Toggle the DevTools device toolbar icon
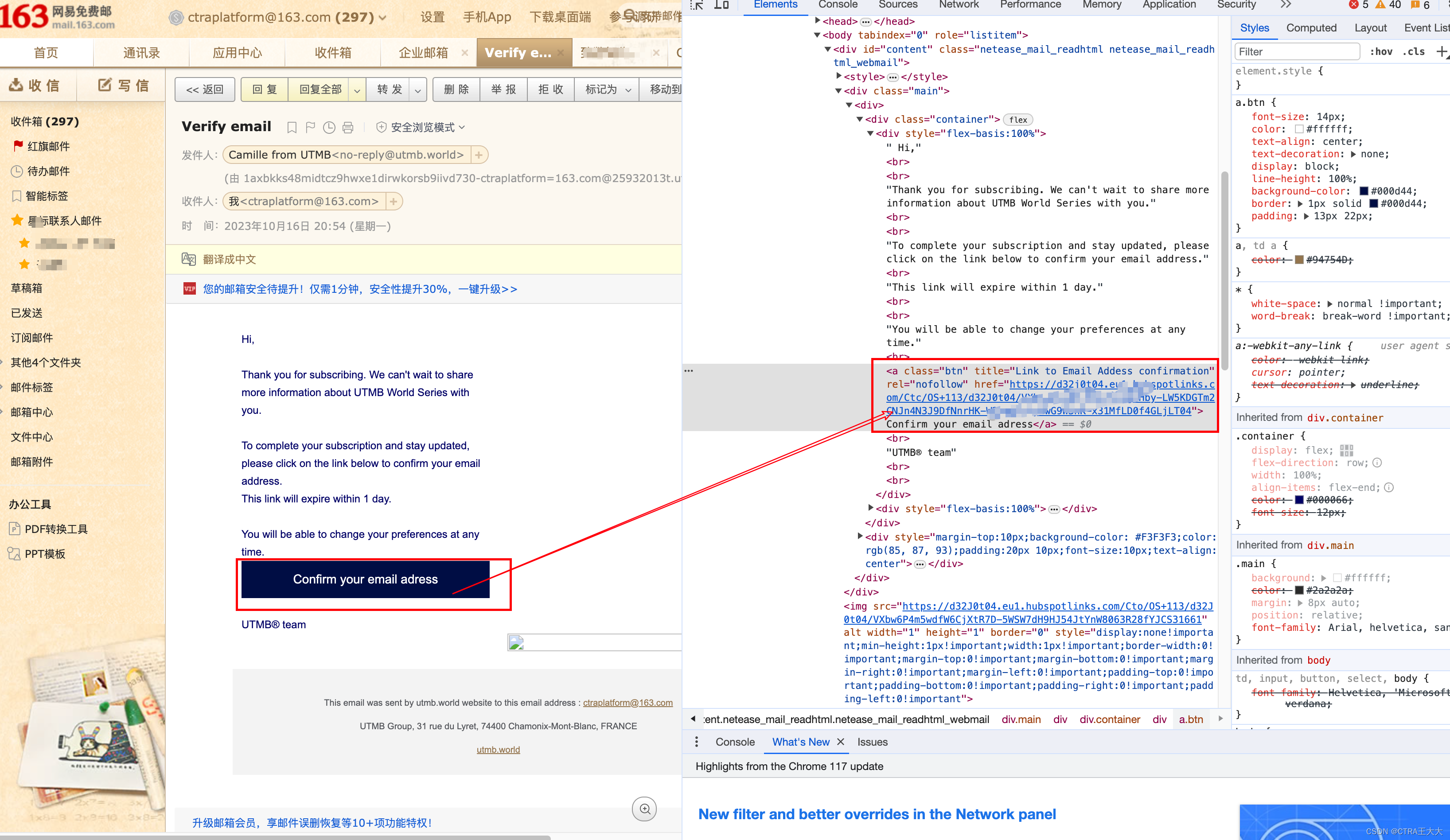 point(721,4)
